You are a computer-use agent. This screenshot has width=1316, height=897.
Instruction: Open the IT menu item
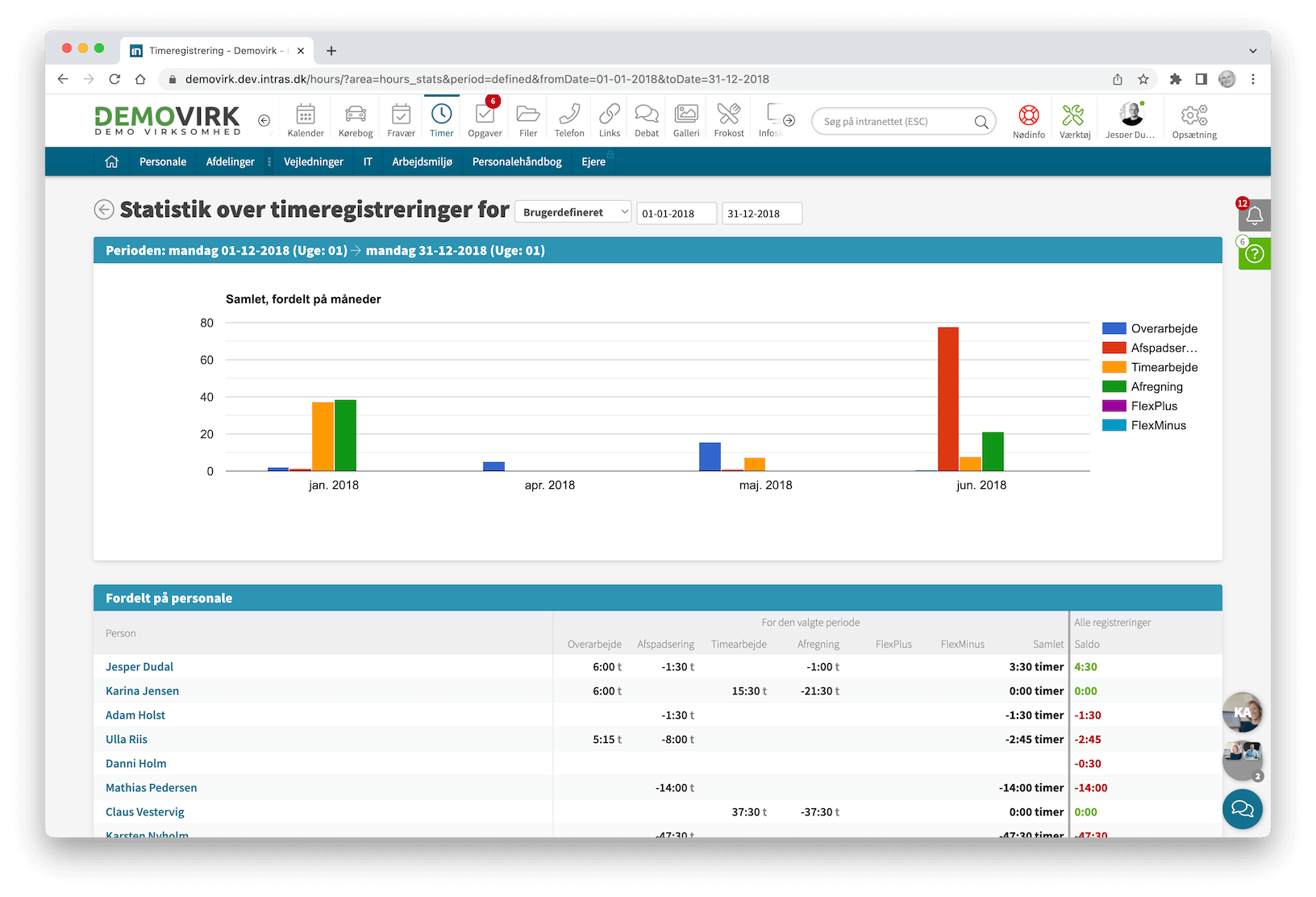[x=368, y=161]
